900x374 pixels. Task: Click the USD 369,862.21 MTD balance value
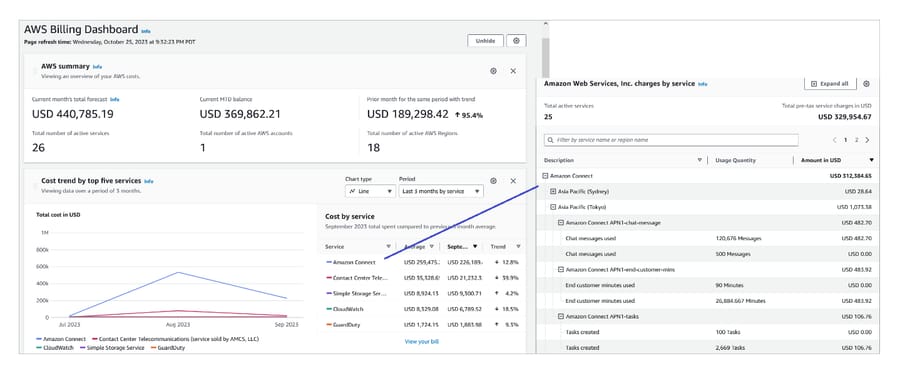[240, 115]
